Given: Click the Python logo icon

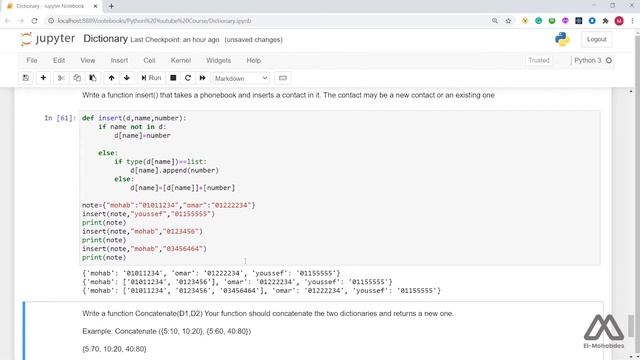Looking at the screenshot, I should pyautogui.click(x=562, y=39).
